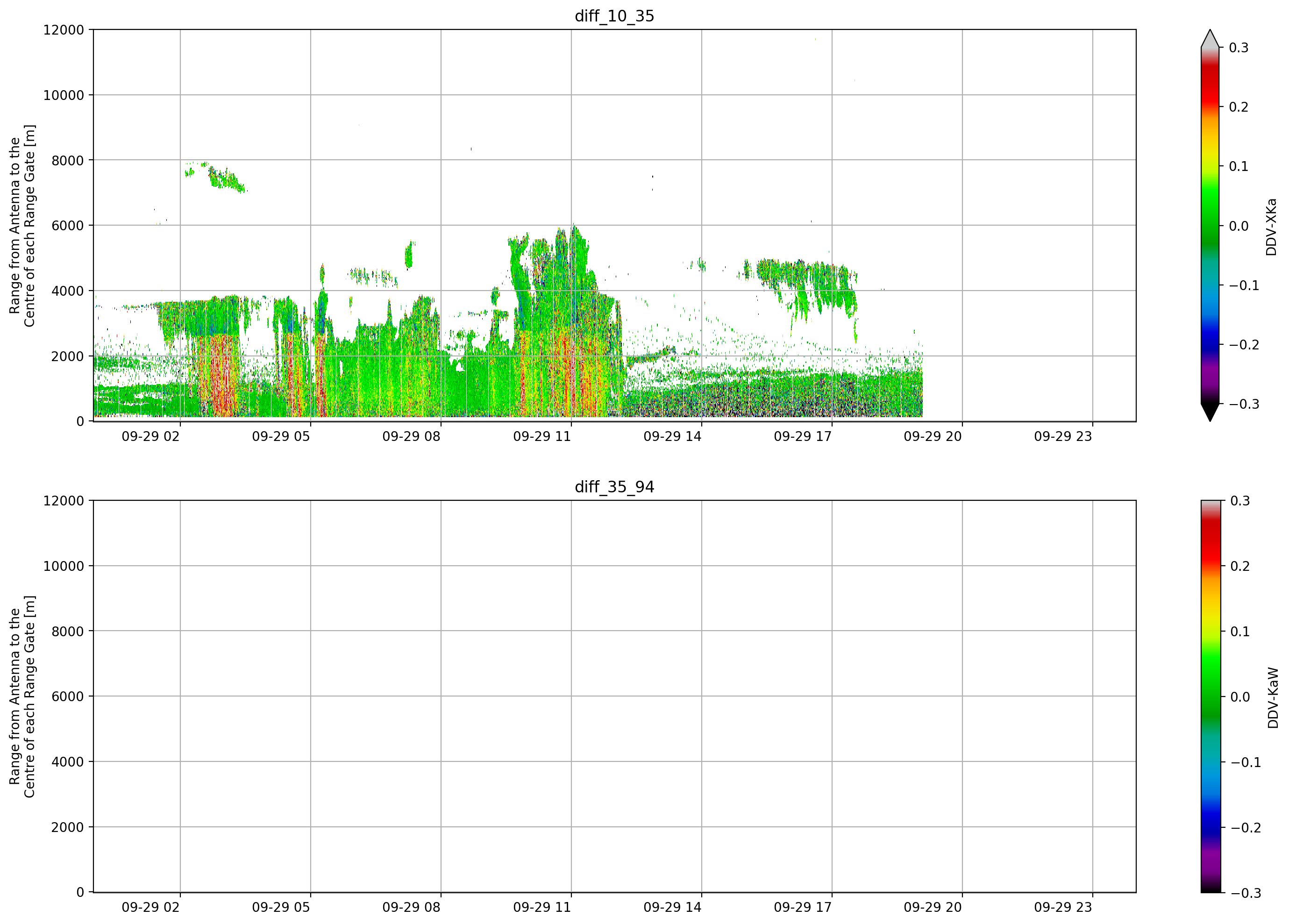
Task: Click the 09-29 02 tick label on upper plot
Action: (150, 436)
